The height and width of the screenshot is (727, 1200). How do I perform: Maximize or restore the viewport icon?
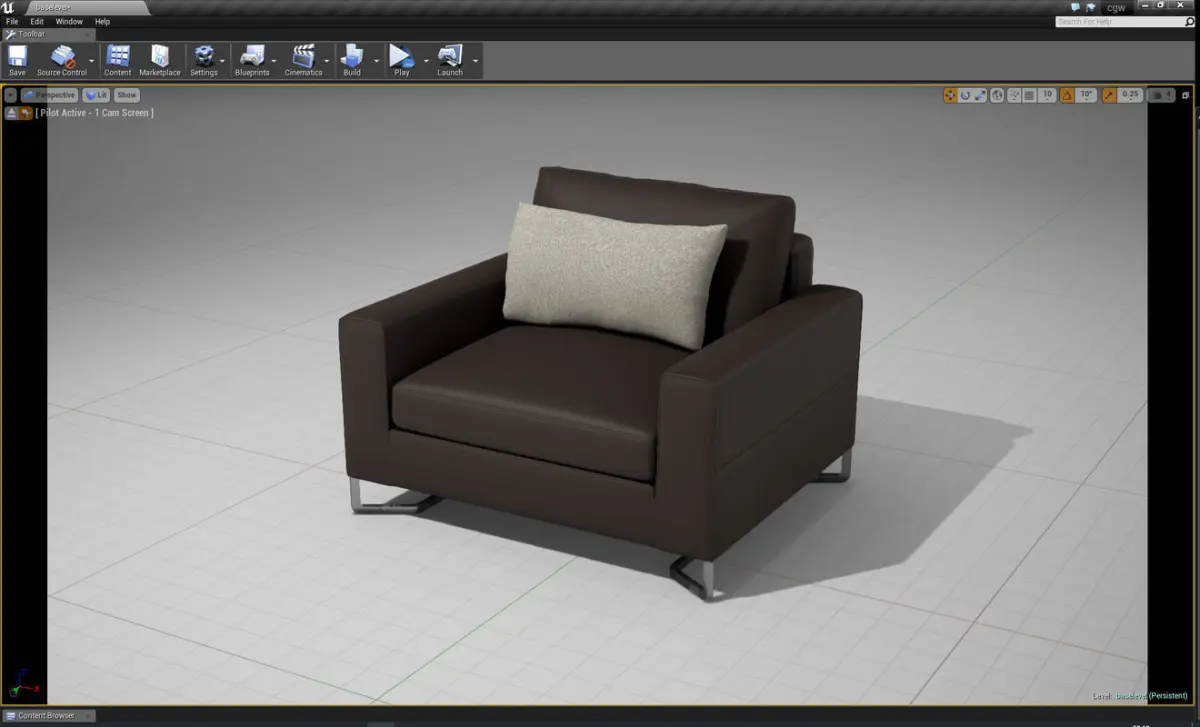click(1185, 95)
